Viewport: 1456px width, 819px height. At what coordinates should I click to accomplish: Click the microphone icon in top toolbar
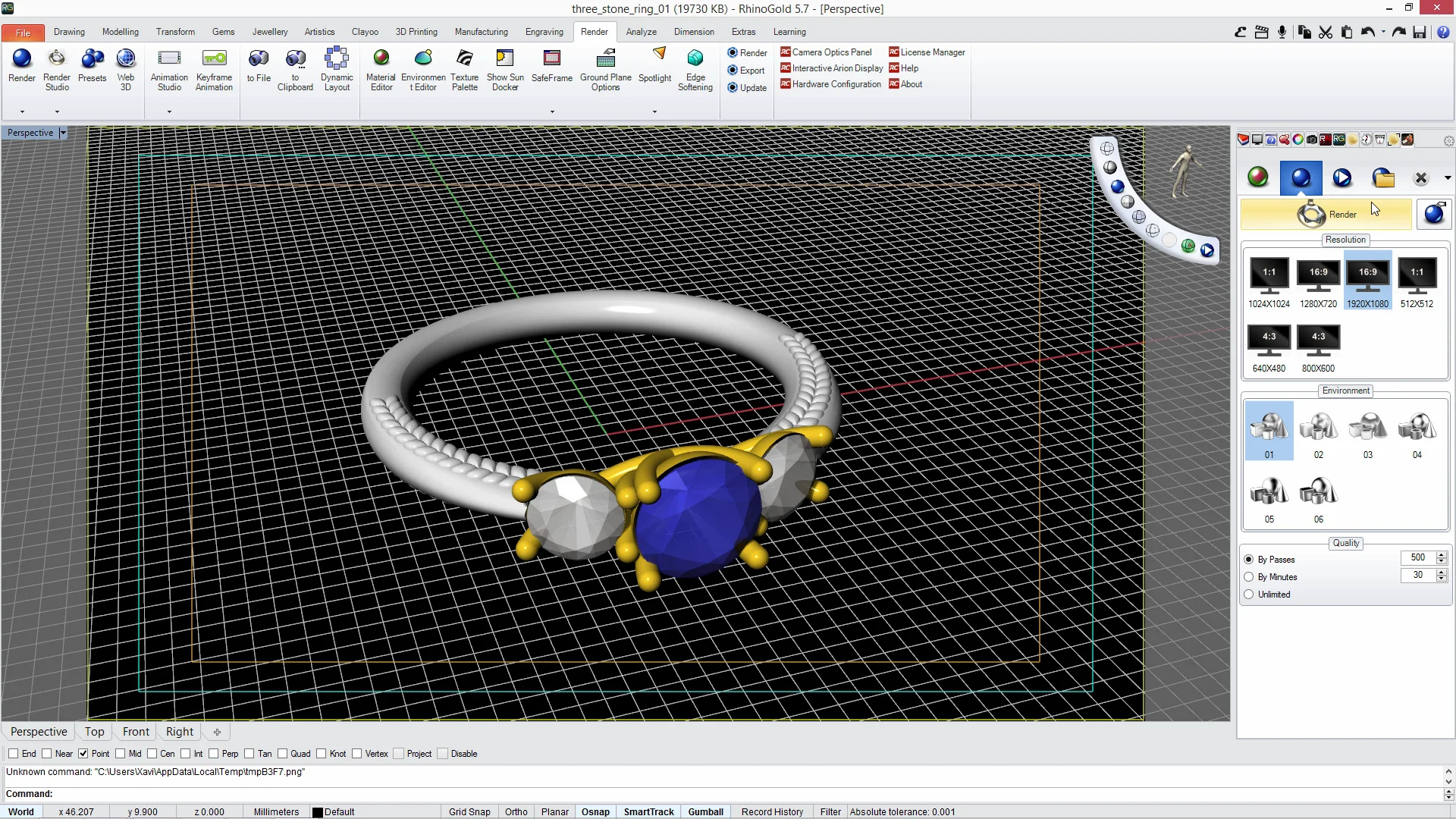pos(1282,32)
